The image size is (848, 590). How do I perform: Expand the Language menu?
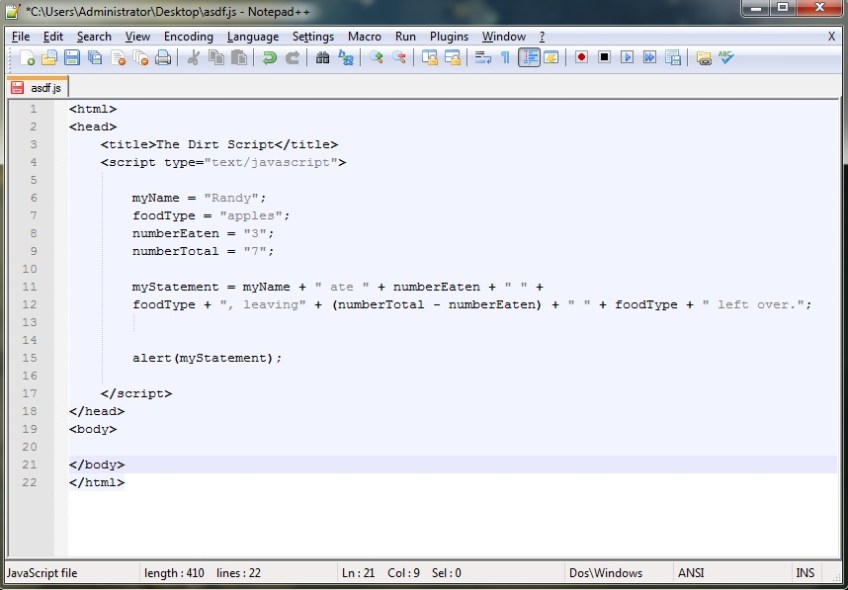[x=253, y=36]
